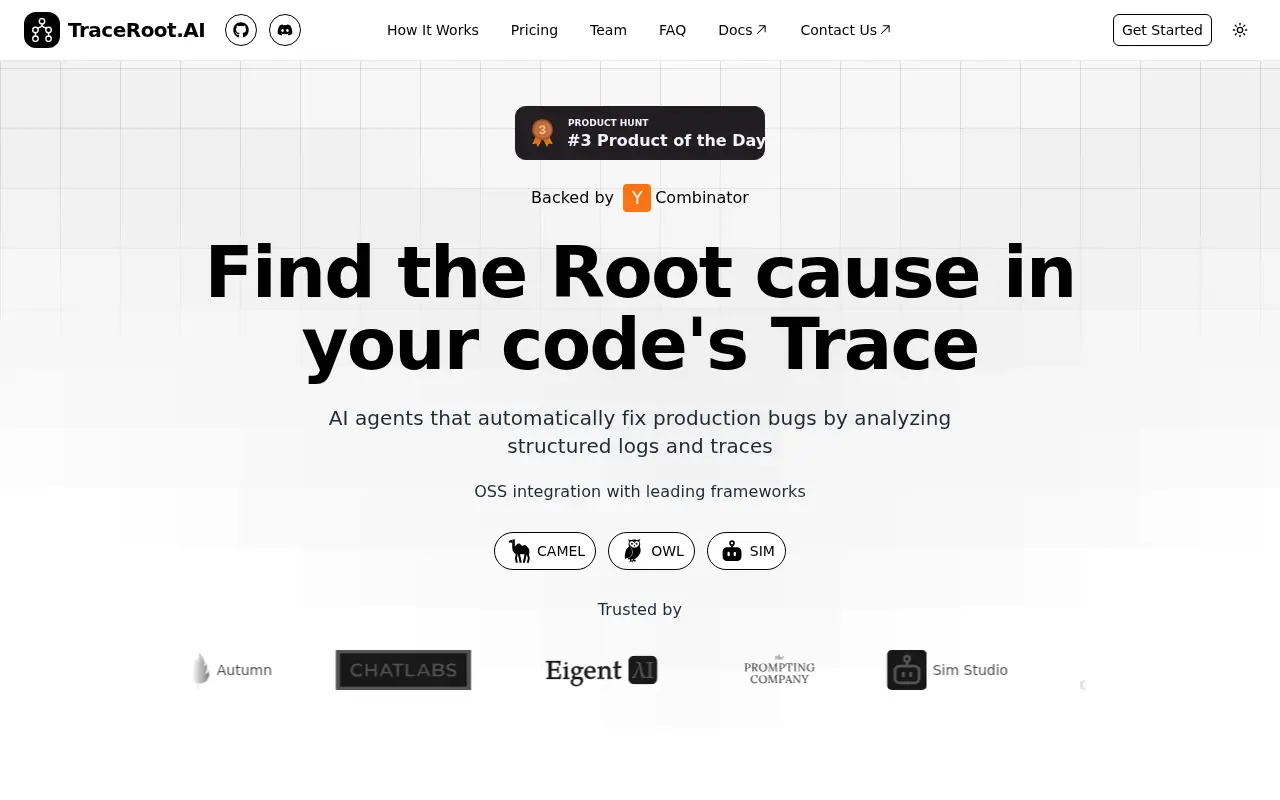This screenshot has width=1280, height=800.
Task: Select the OWL framework badge
Action: pyautogui.click(x=651, y=551)
